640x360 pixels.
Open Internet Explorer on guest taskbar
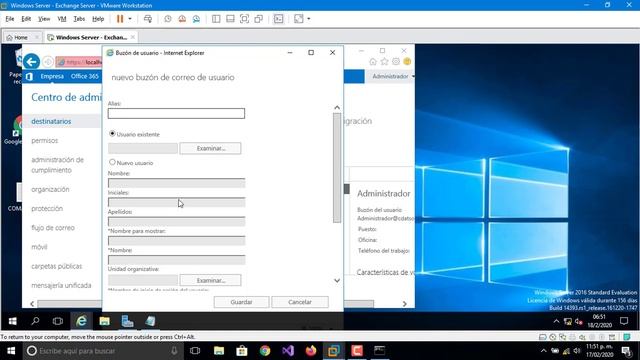pos(81,321)
